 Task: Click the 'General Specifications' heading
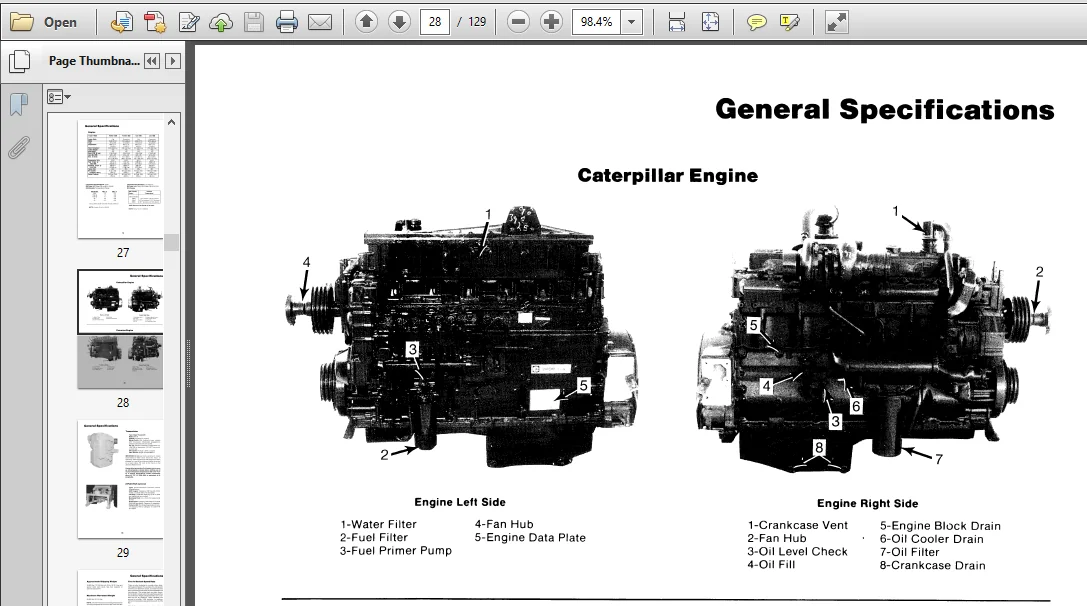(885, 110)
